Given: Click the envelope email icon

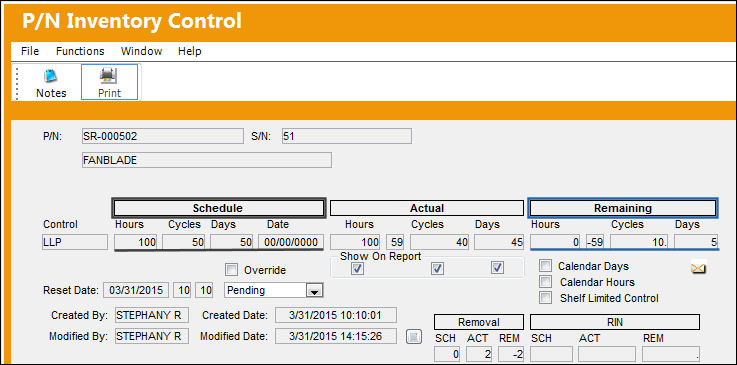Looking at the screenshot, I should [x=698, y=268].
